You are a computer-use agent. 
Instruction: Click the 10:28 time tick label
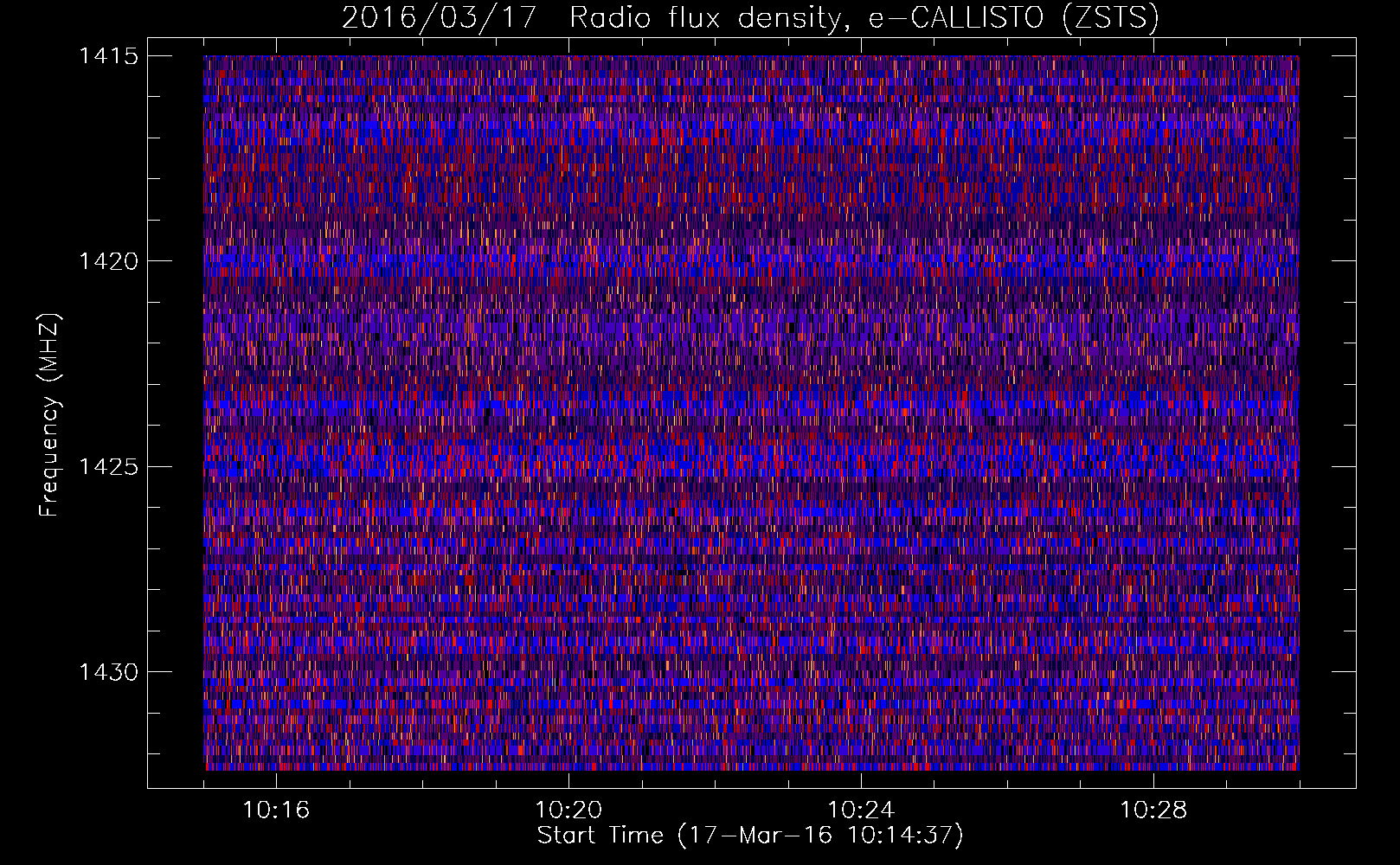pyautogui.click(x=1153, y=811)
